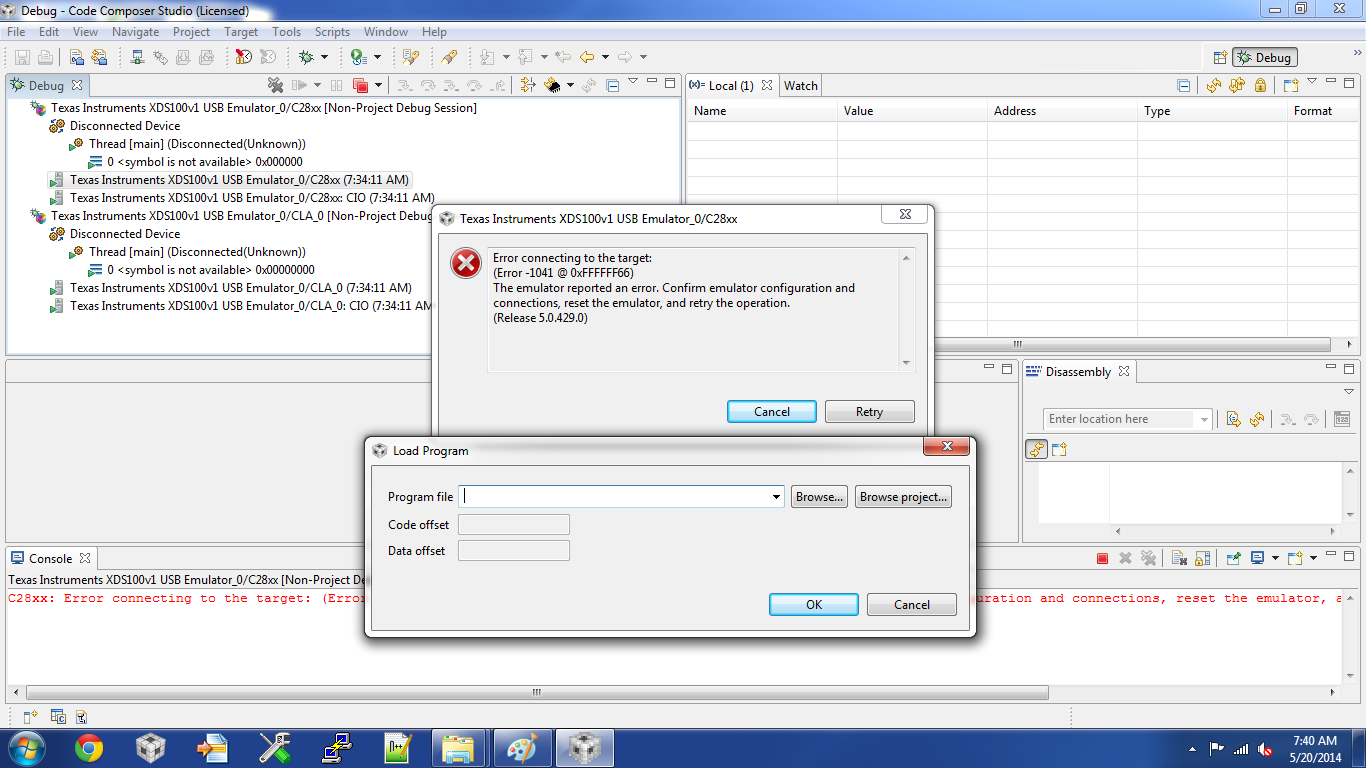Click the Refresh icon in Local view
1366x768 pixels.
coord(1213,86)
